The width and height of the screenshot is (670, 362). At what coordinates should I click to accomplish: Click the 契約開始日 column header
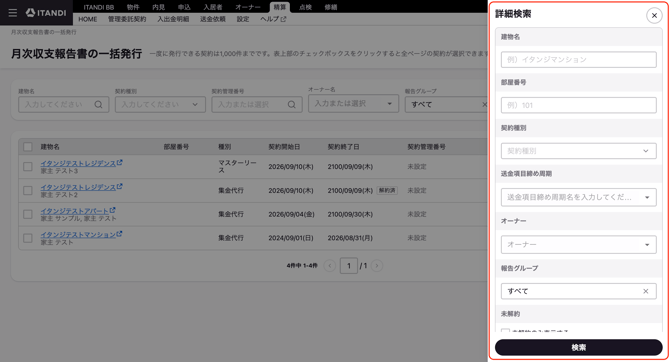coord(284,147)
